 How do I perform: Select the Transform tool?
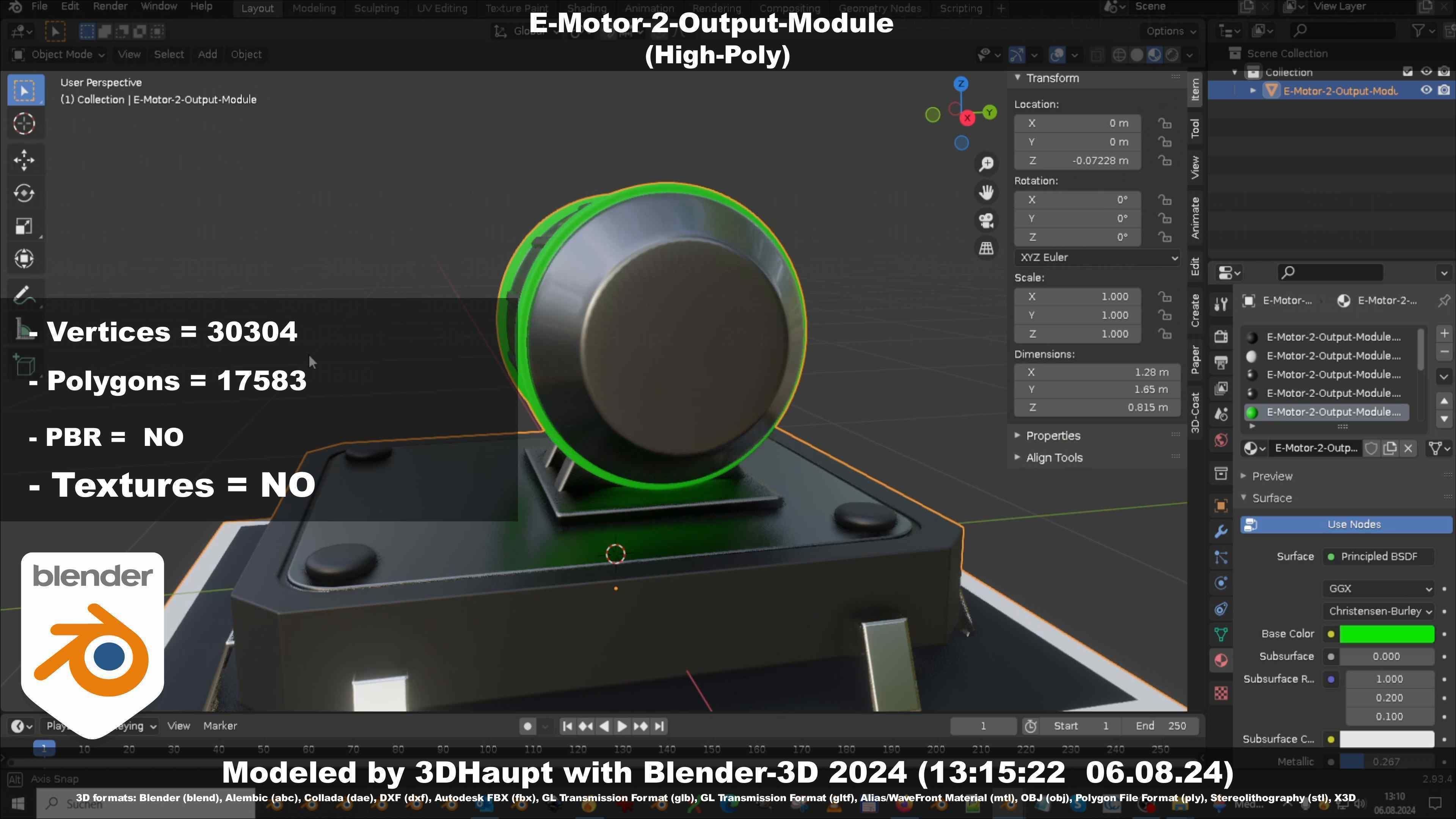point(24,259)
